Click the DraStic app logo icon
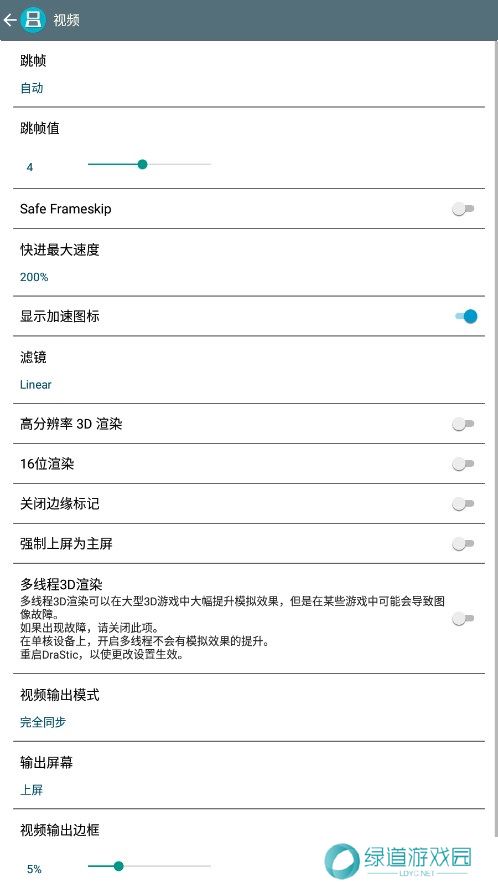 click(33, 20)
